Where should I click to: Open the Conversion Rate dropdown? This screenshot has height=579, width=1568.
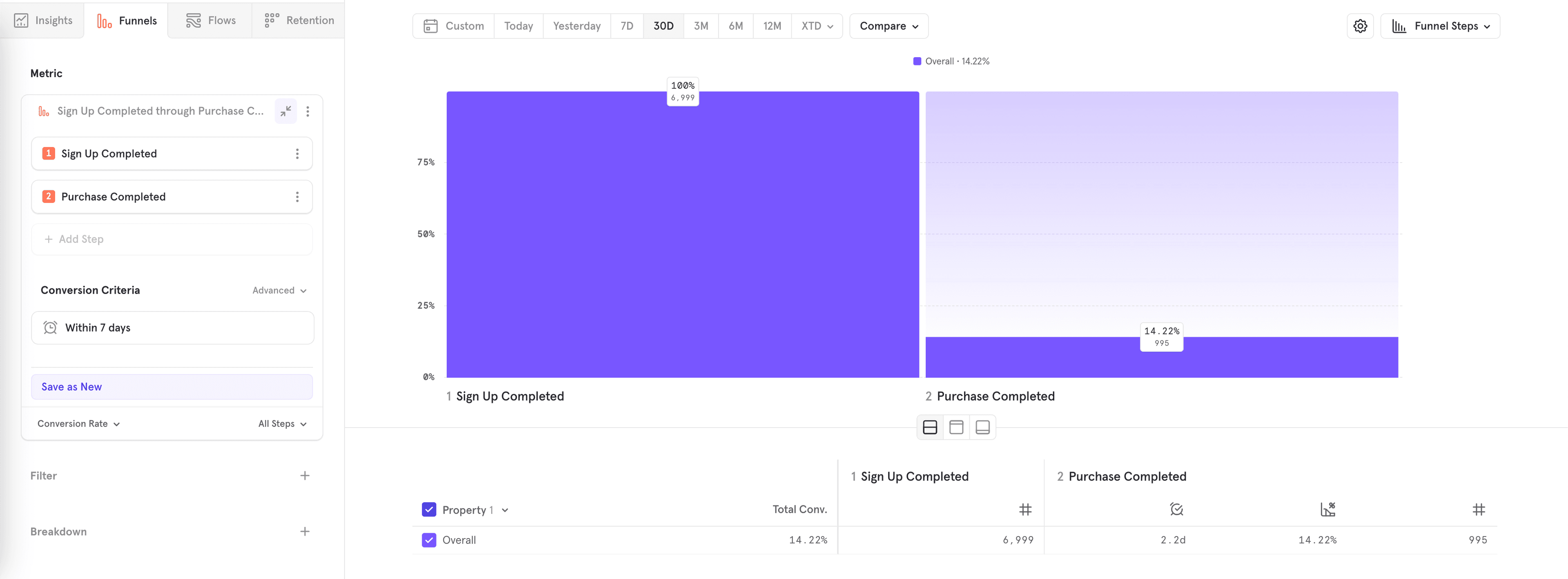coord(78,424)
